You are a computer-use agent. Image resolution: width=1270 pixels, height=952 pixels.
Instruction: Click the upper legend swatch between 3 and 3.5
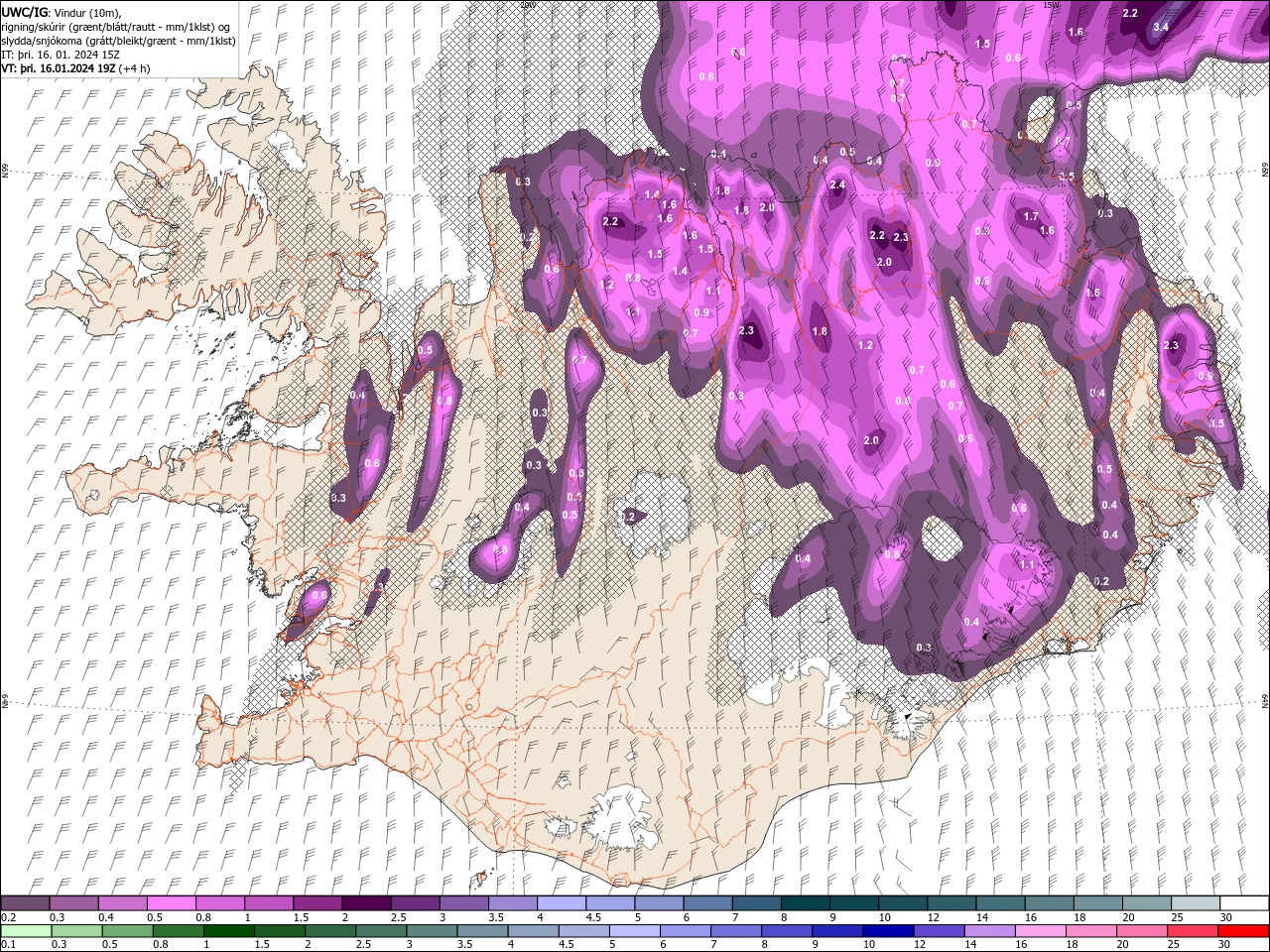(464, 903)
